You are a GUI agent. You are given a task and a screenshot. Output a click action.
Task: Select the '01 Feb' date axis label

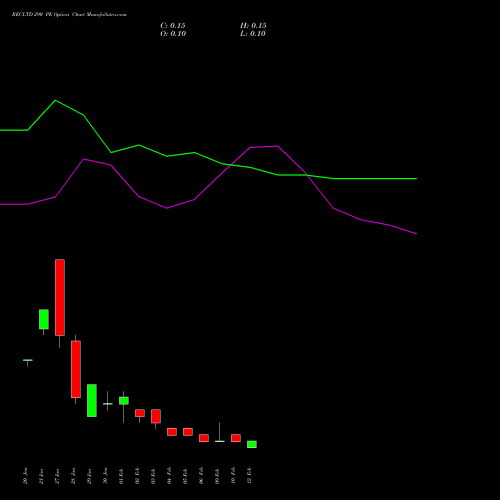click(x=121, y=476)
